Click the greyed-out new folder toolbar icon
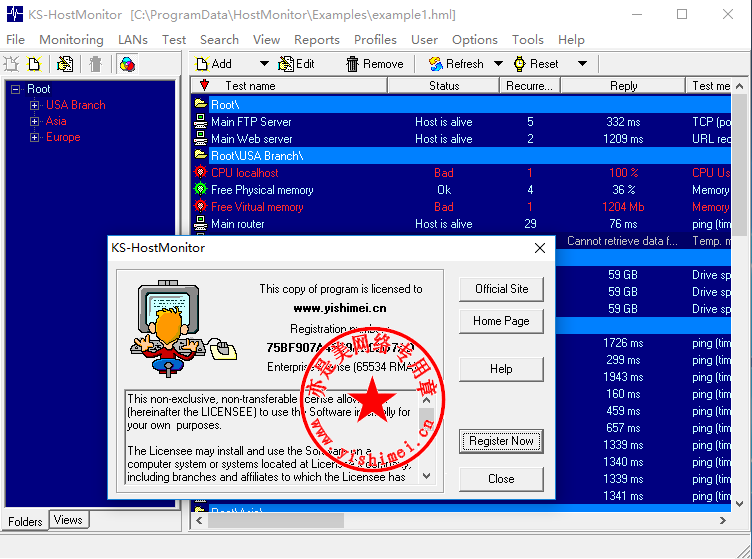The image size is (752, 559). [11, 64]
